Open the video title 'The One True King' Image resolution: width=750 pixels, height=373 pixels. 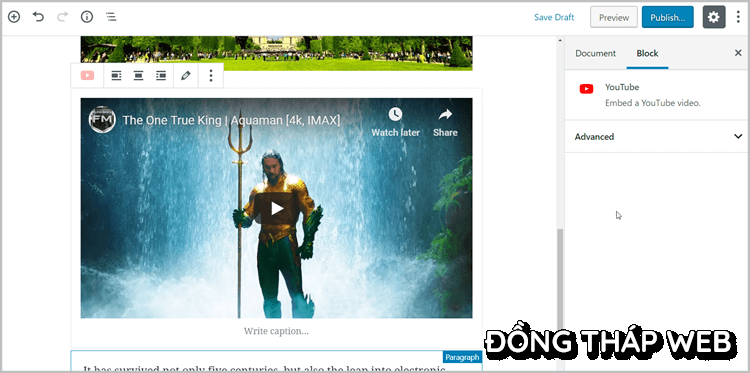click(x=231, y=120)
